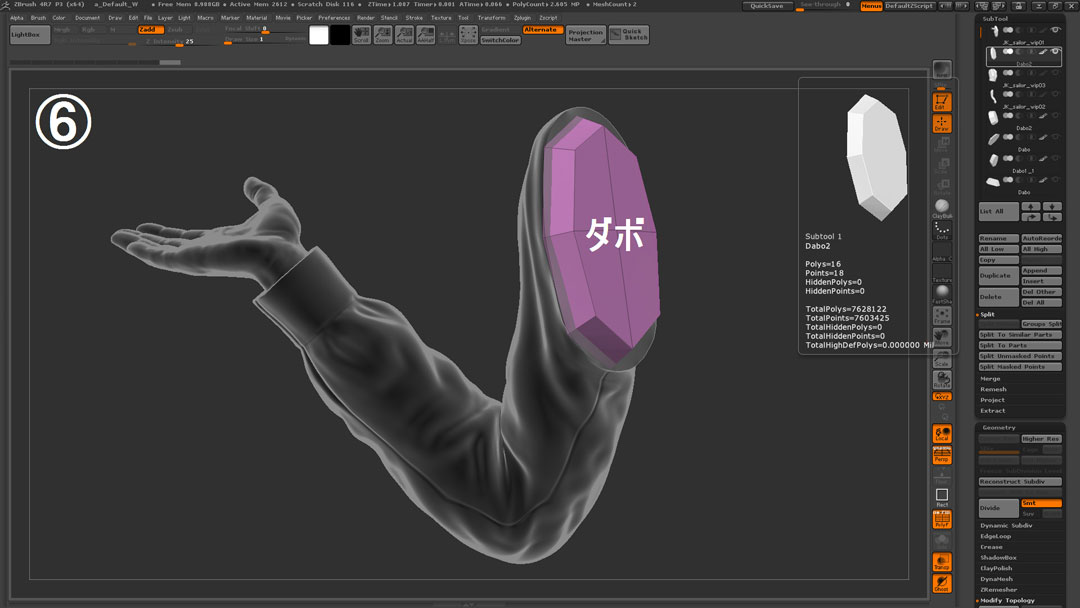Click the Rename subtool button
1080x608 pixels.
999,238
